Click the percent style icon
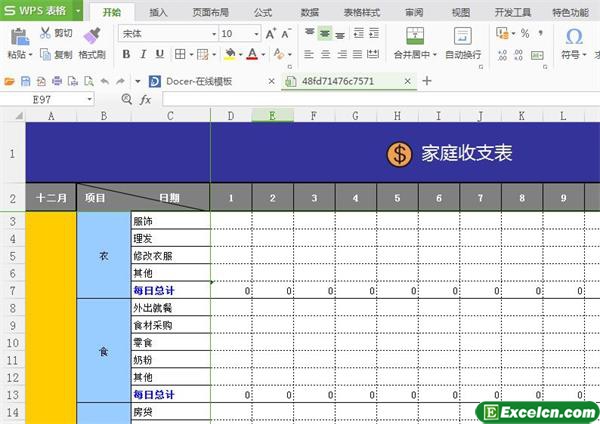The height and width of the screenshot is (424, 600). click(525, 33)
